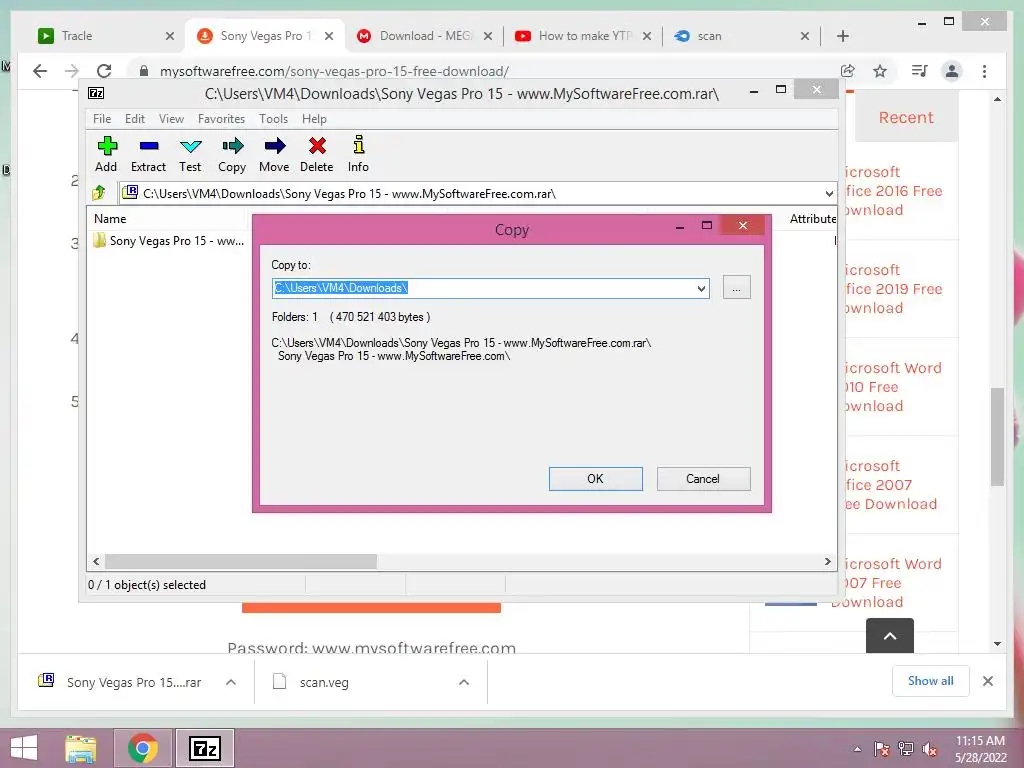Image resolution: width=1024 pixels, height=768 pixels.
Task: Click the horizontal scrollbar right arrow
Action: [x=827, y=561]
